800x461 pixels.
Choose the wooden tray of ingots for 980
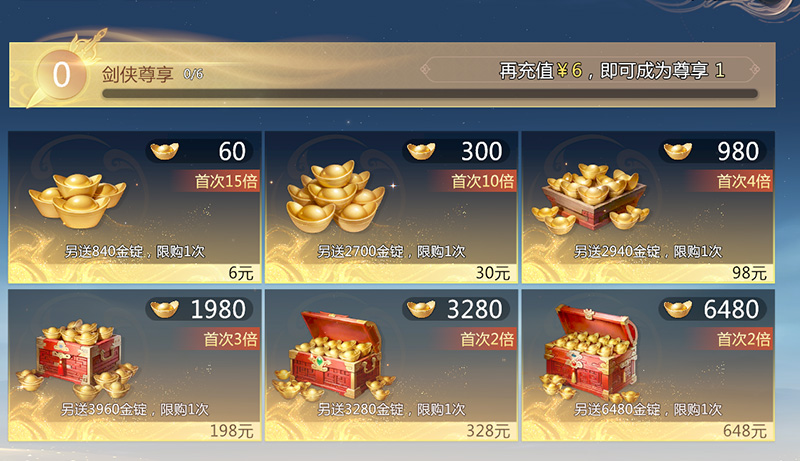(x=591, y=198)
